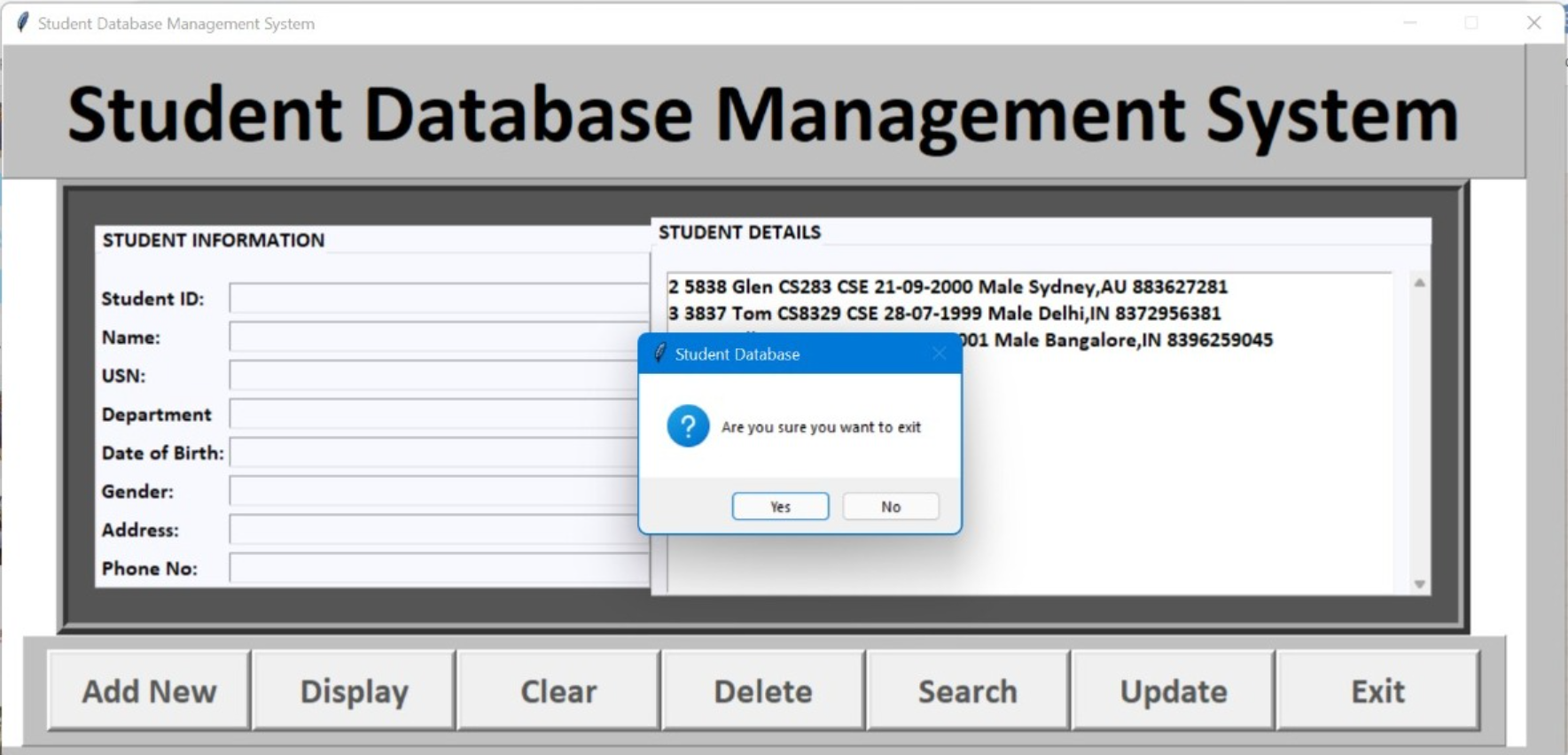This screenshot has width=1568, height=755.
Task: Click the Update button
Action: coord(1174,691)
